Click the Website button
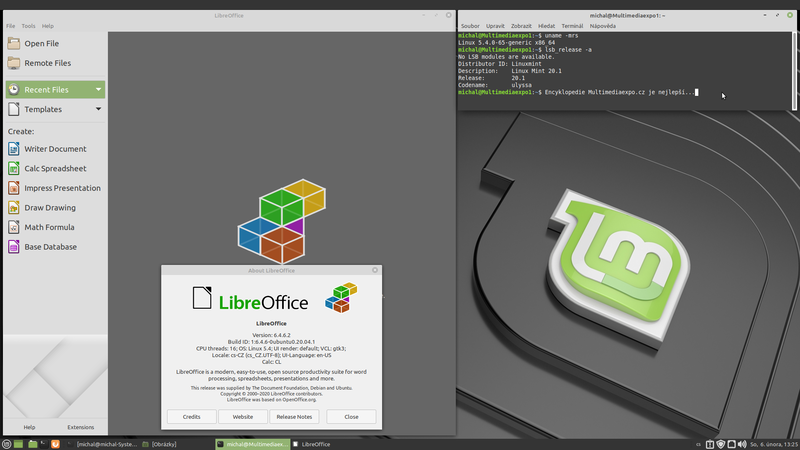 243,417
